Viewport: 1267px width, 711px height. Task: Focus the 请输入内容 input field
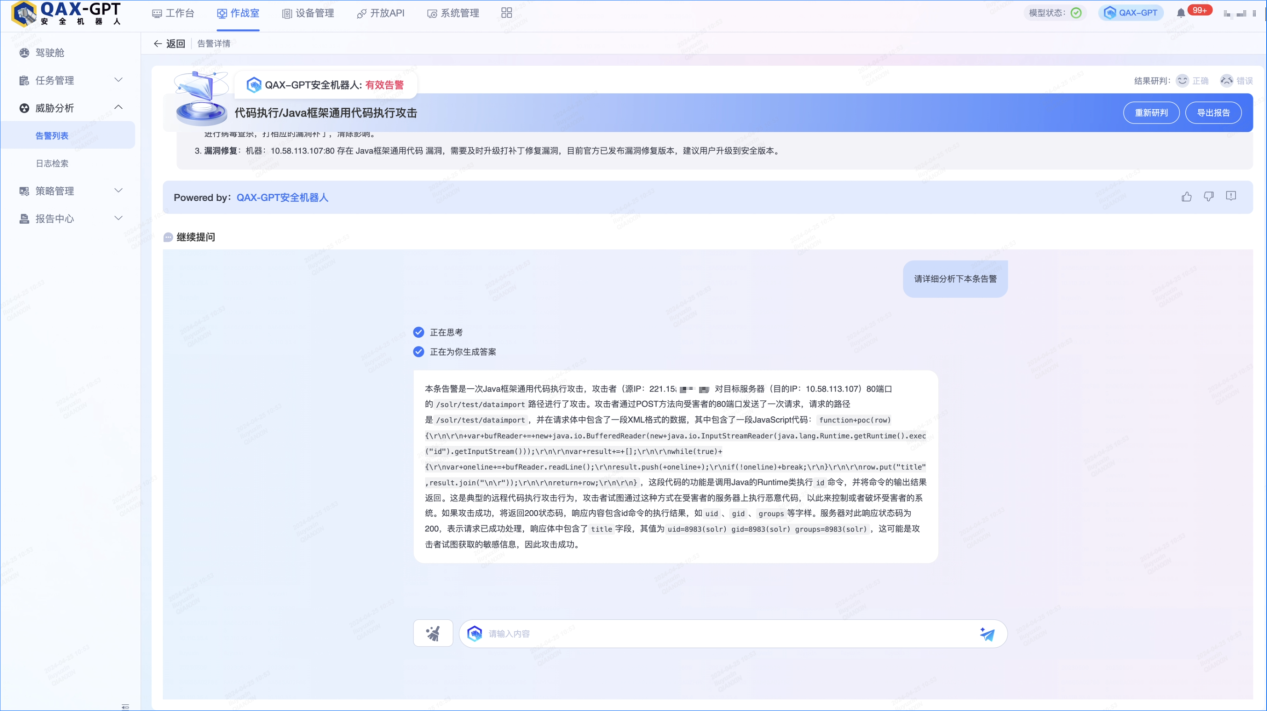click(x=733, y=633)
